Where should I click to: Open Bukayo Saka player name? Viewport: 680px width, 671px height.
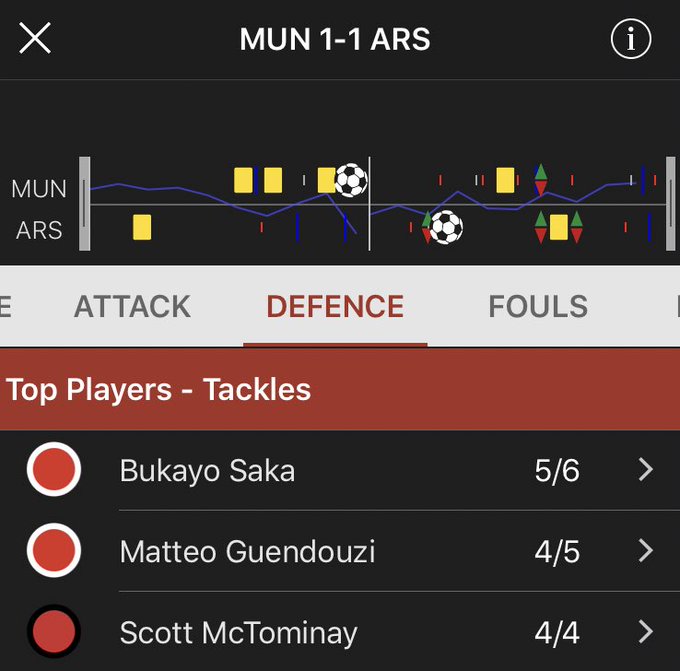[x=207, y=471]
